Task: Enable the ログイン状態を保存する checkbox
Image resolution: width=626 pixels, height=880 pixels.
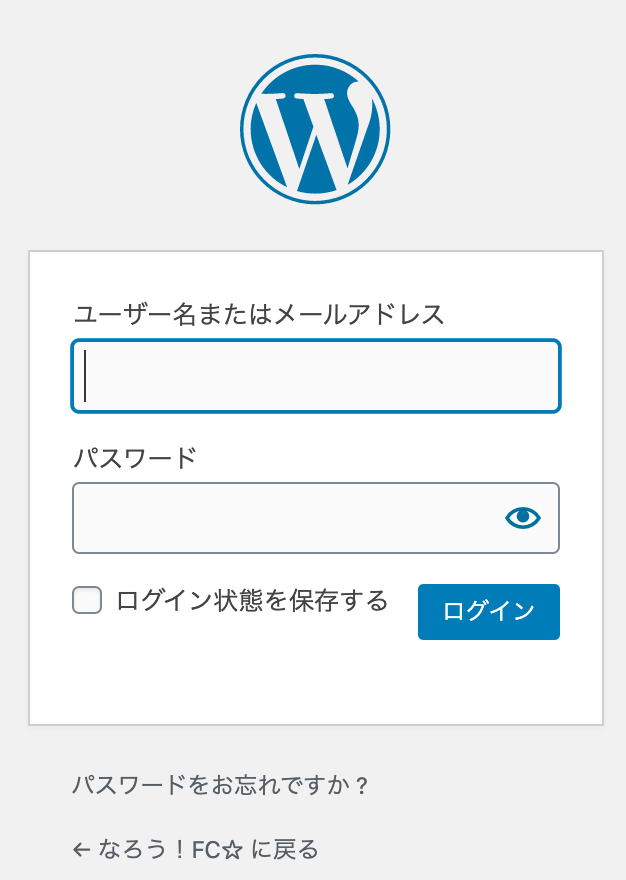Action: 87,600
